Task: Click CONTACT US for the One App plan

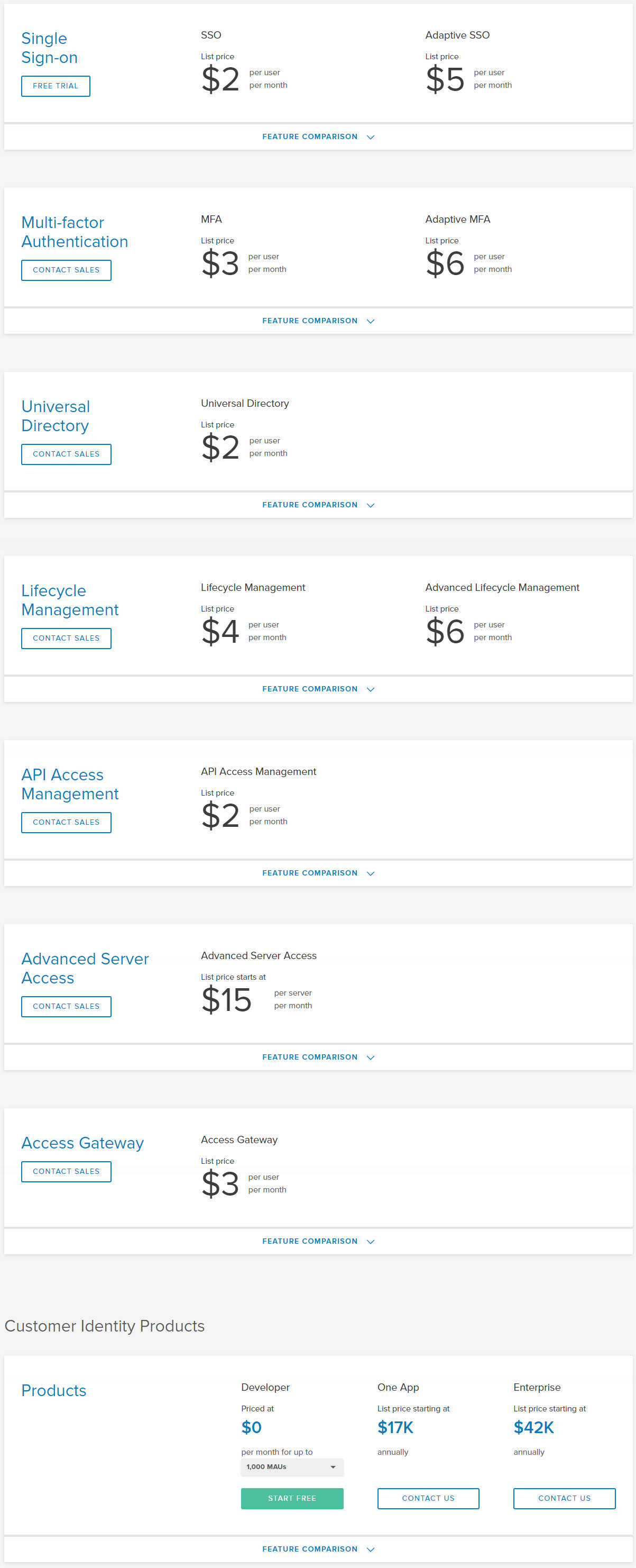Action: (x=428, y=1498)
